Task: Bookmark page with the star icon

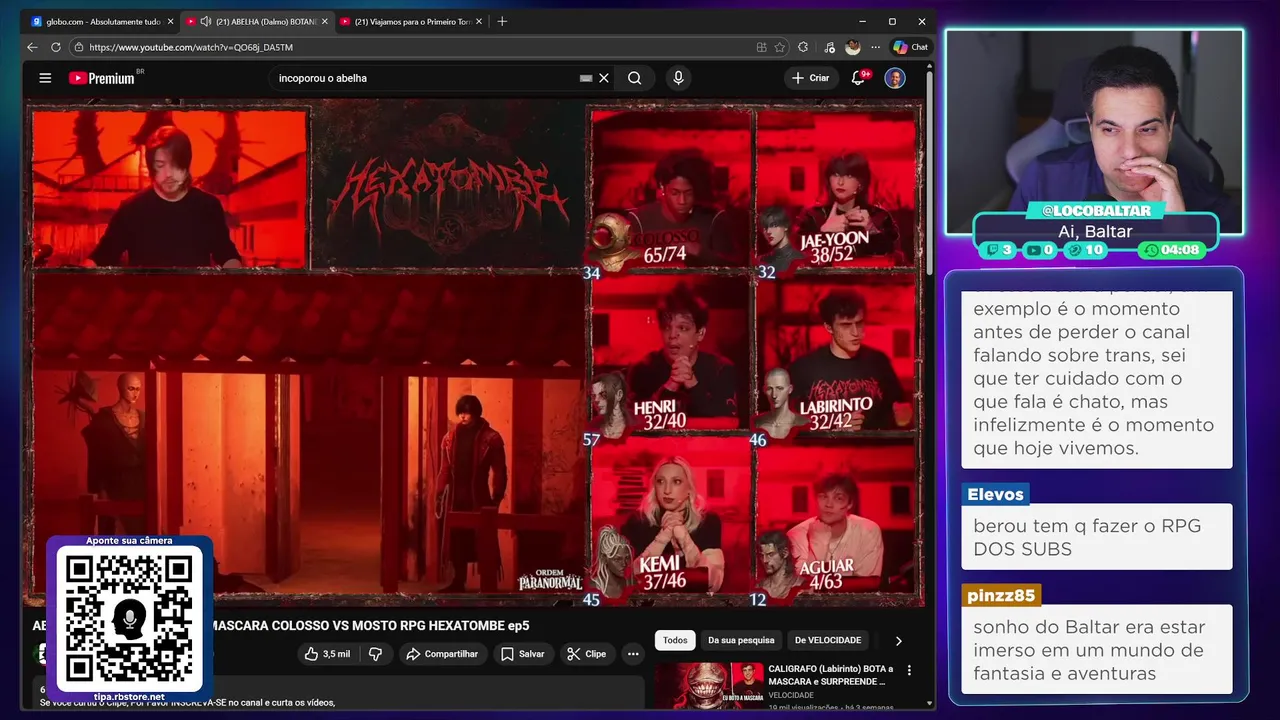Action: tap(780, 47)
